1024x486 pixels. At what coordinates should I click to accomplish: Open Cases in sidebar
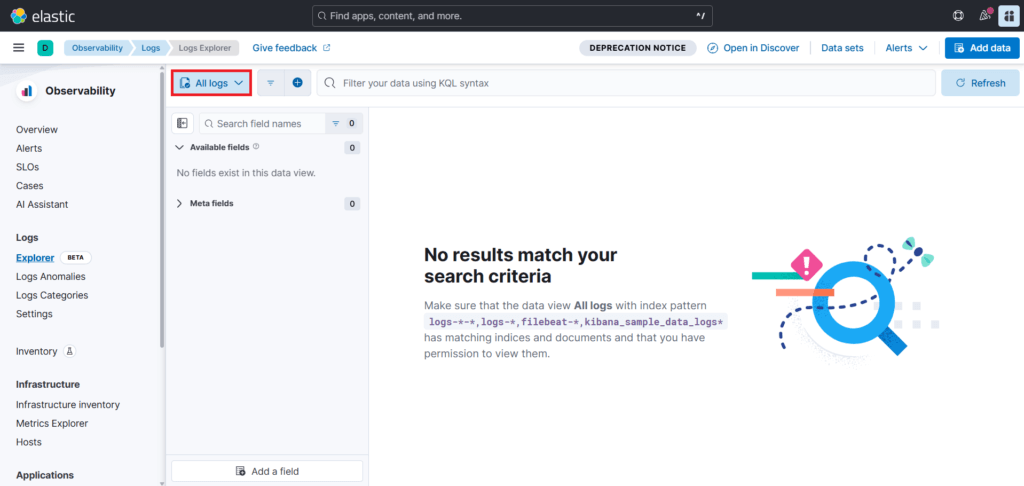point(29,186)
